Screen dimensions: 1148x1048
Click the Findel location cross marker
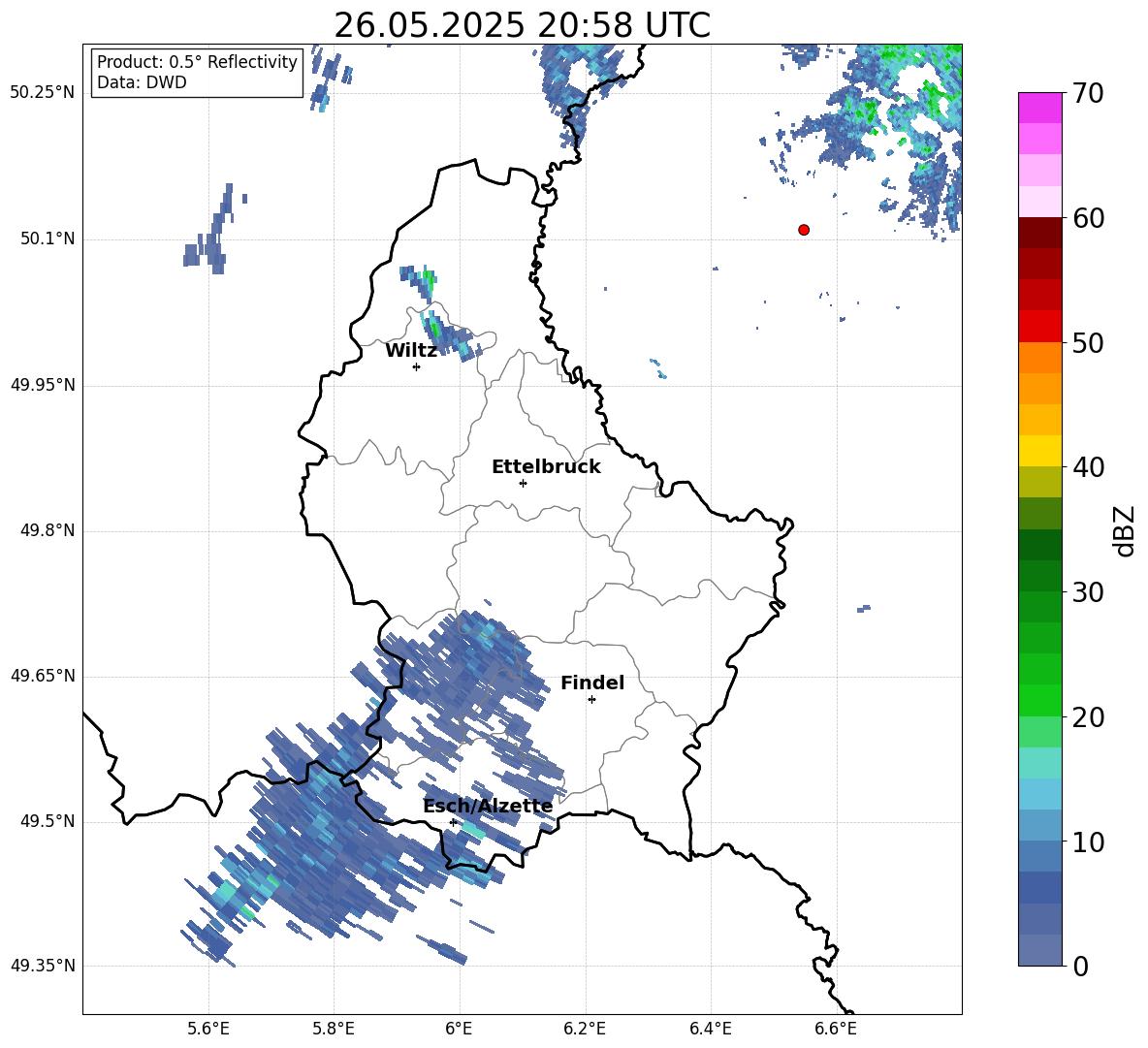(x=591, y=699)
